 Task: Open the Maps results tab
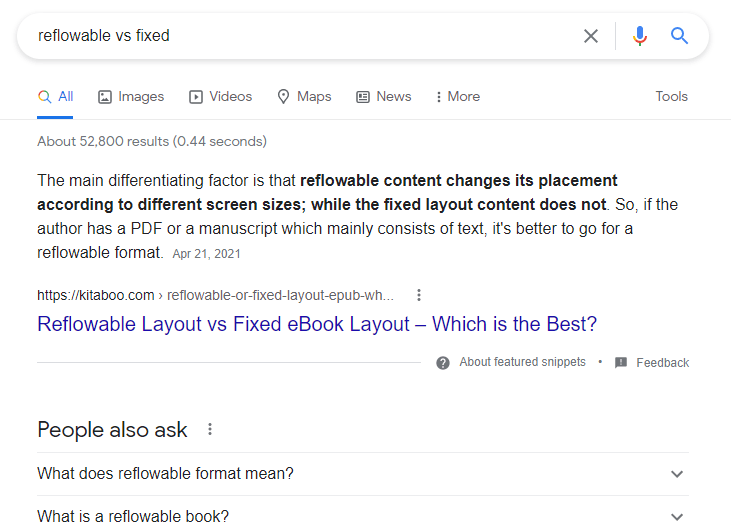pos(304,97)
